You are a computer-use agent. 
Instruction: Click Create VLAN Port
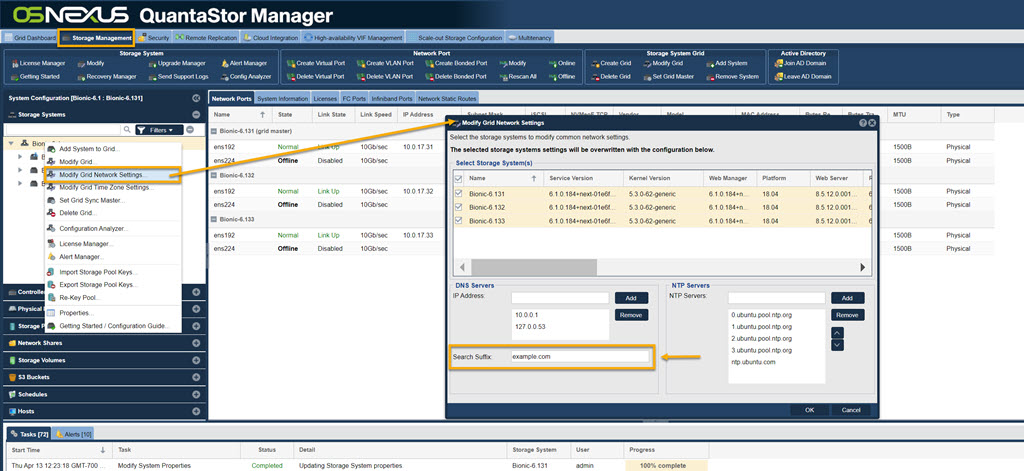(385, 63)
